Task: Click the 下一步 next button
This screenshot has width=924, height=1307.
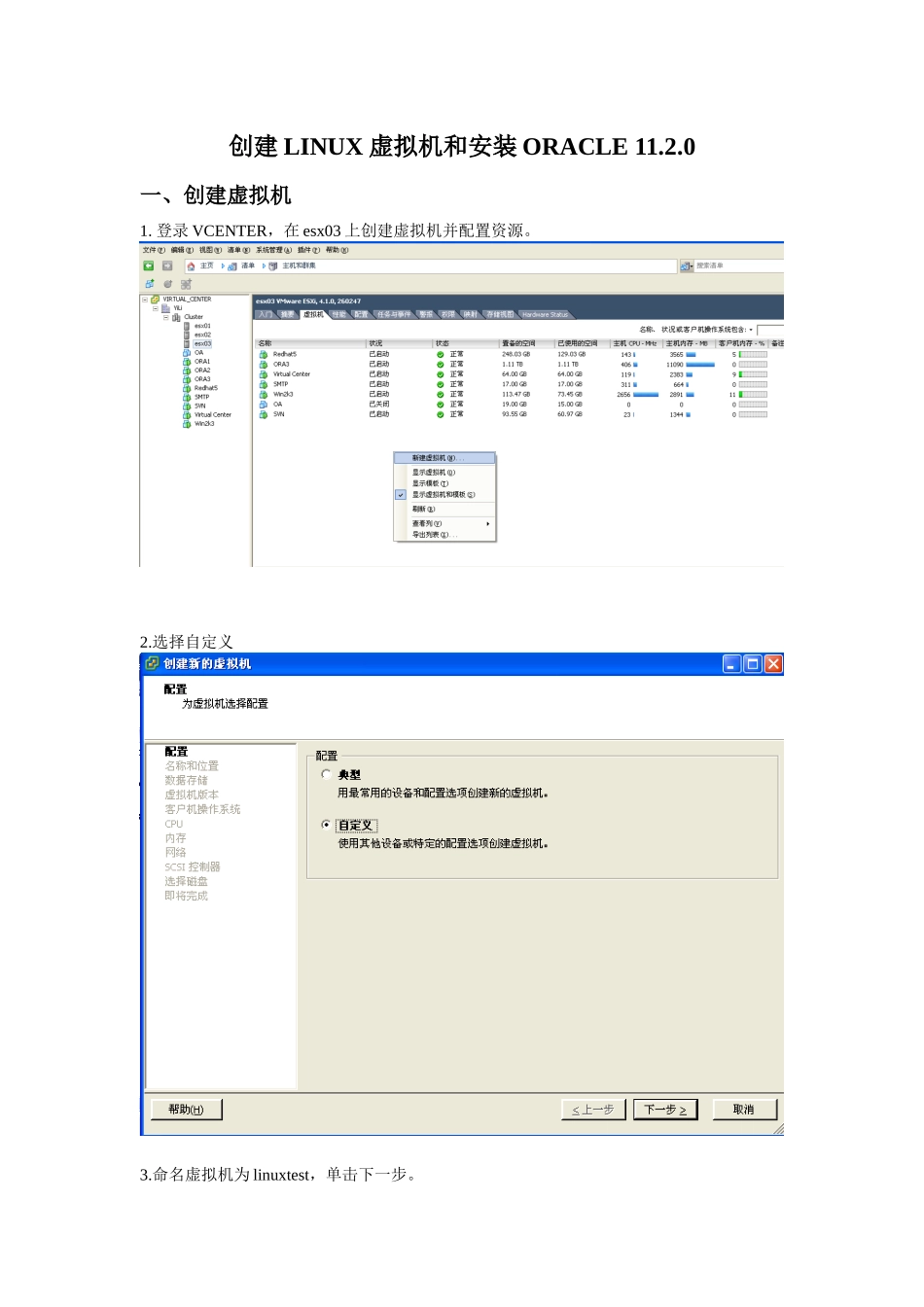Action: pyautogui.click(x=665, y=1110)
